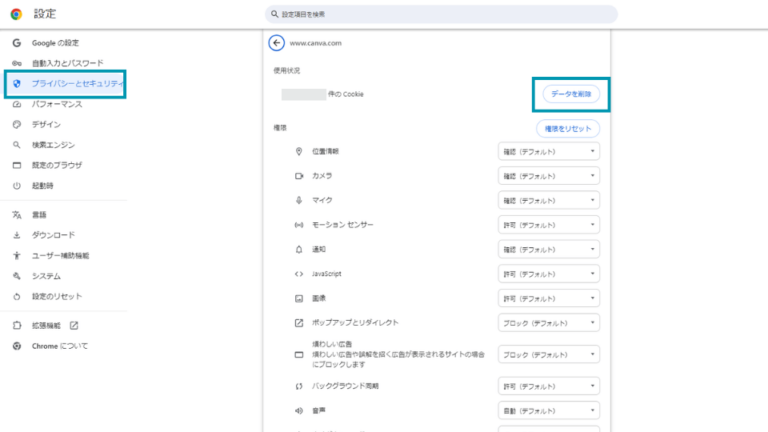Open the カメラ permission dropdown
The width and height of the screenshot is (768, 432).
(549, 176)
